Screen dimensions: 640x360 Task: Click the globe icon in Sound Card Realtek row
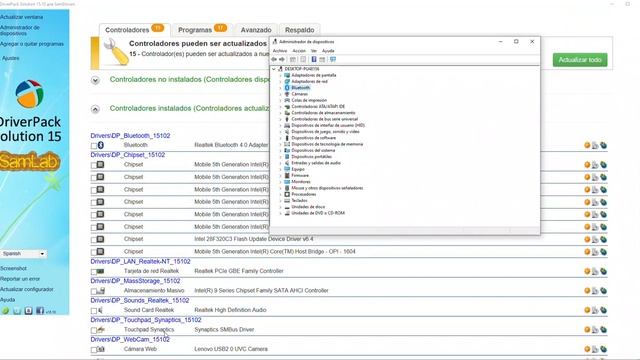[x=603, y=310]
